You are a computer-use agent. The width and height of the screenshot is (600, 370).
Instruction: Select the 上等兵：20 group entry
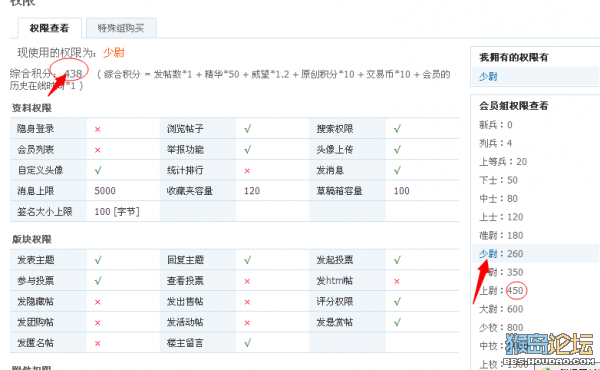coord(503,161)
